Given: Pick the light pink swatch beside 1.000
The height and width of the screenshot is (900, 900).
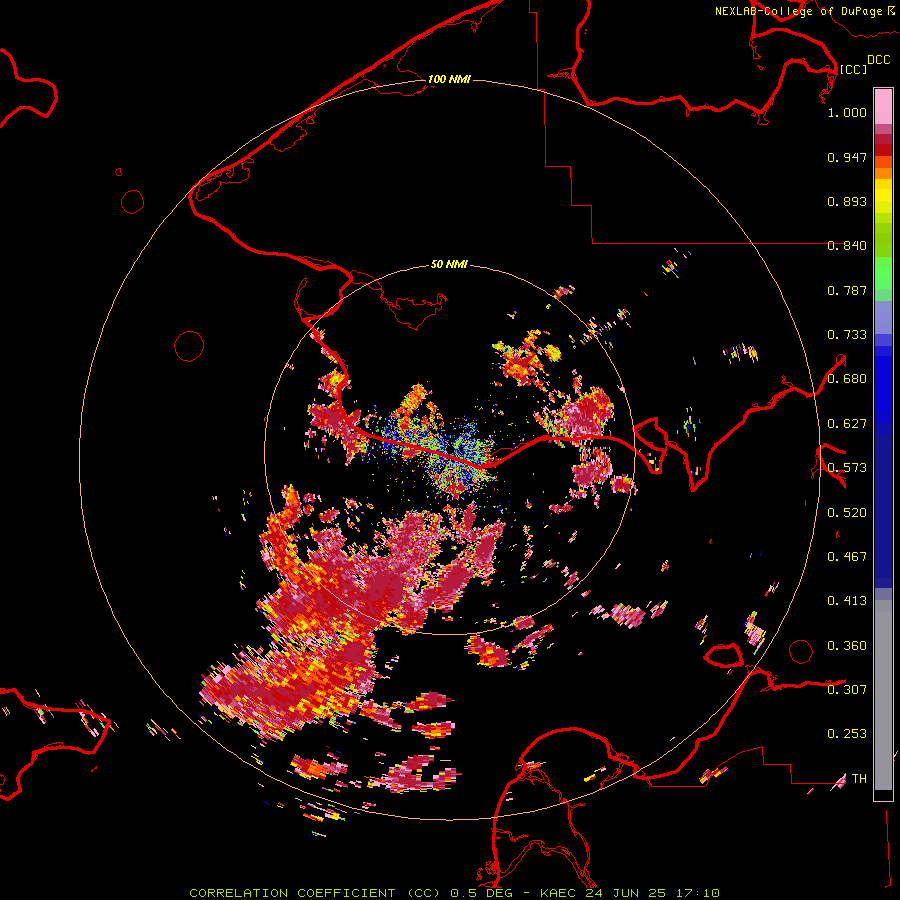Looking at the screenshot, I should point(883,107).
